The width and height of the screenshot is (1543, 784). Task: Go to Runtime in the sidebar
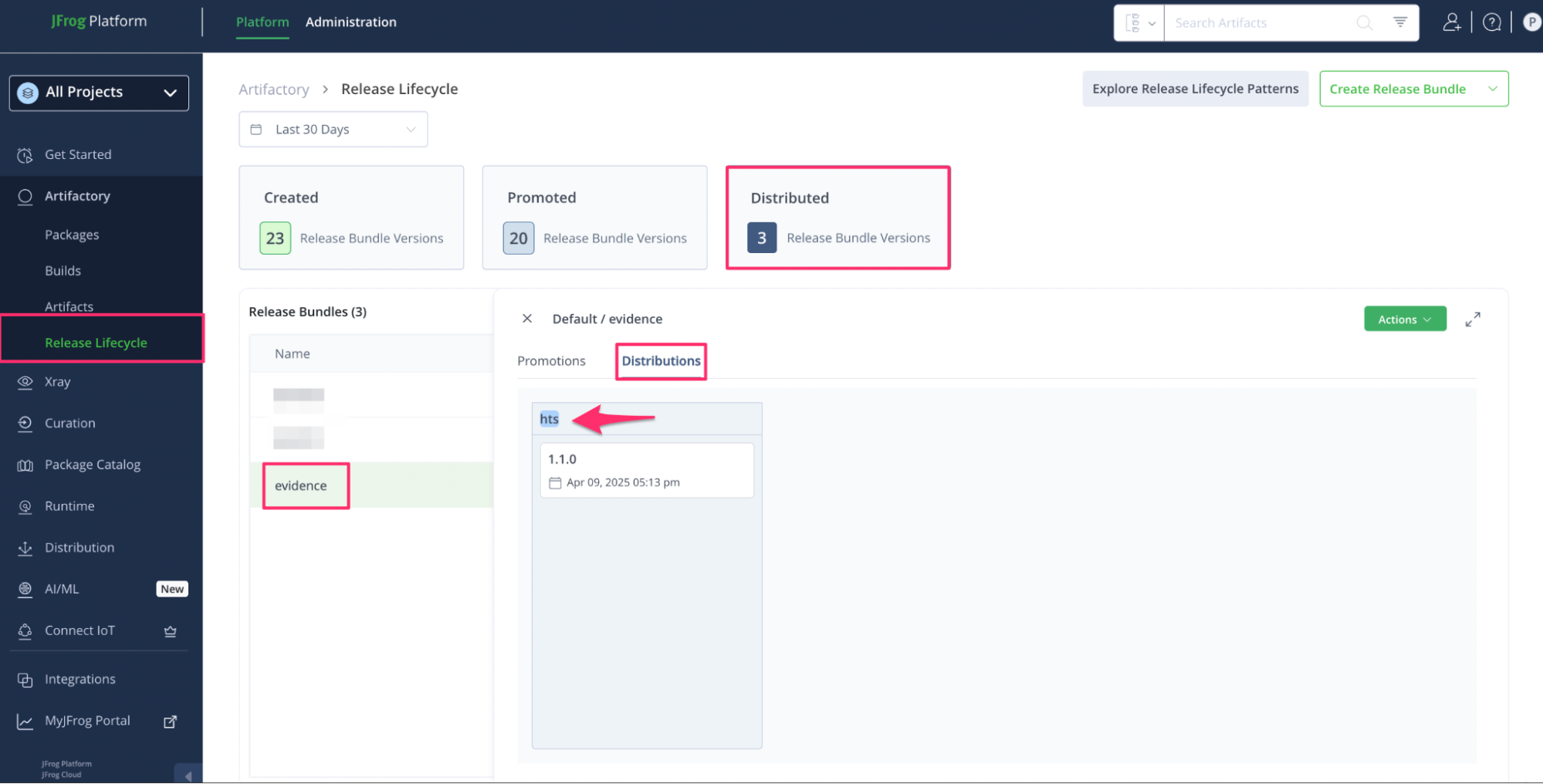[x=69, y=506]
